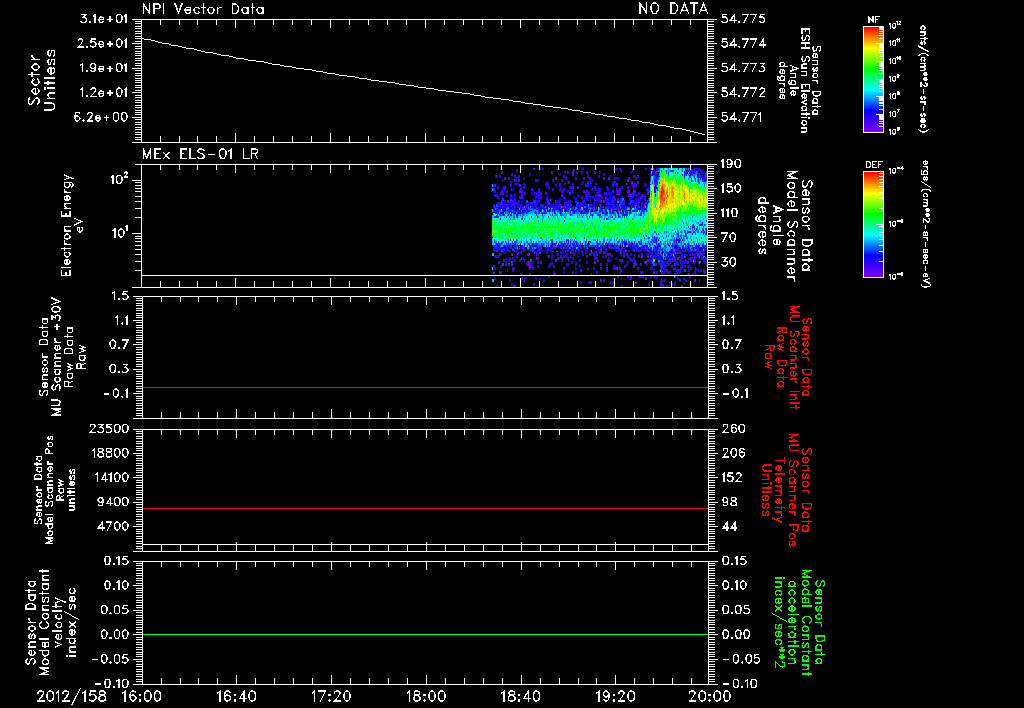Click the "54.775" Sun elevation tick
This screenshot has height=708, width=1024.
tap(743, 18)
